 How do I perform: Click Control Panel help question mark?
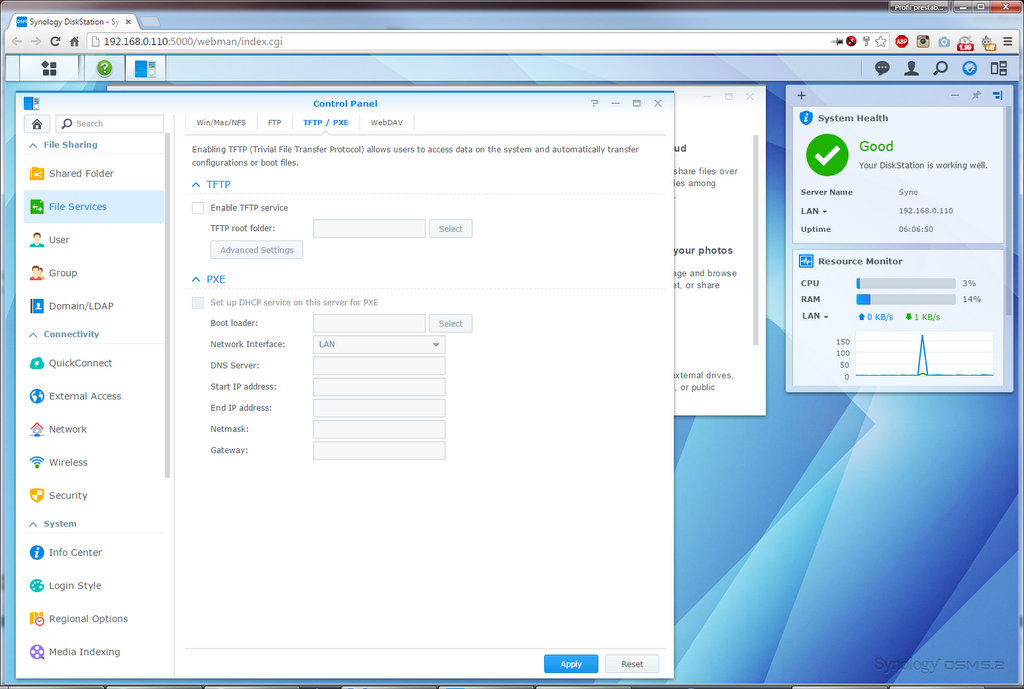[x=594, y=103]
